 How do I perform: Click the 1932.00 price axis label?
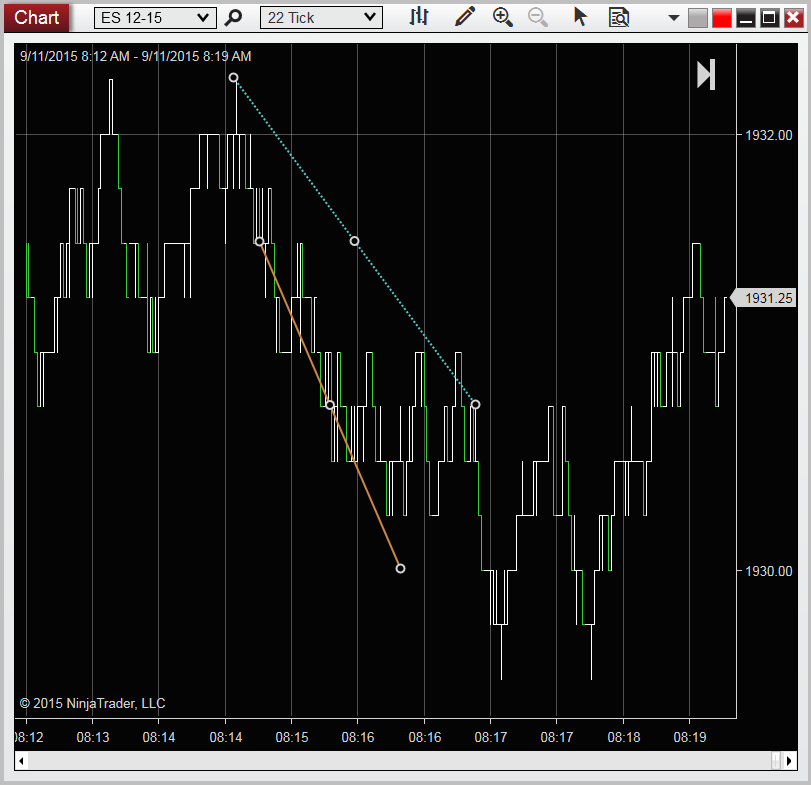(768, 135)
